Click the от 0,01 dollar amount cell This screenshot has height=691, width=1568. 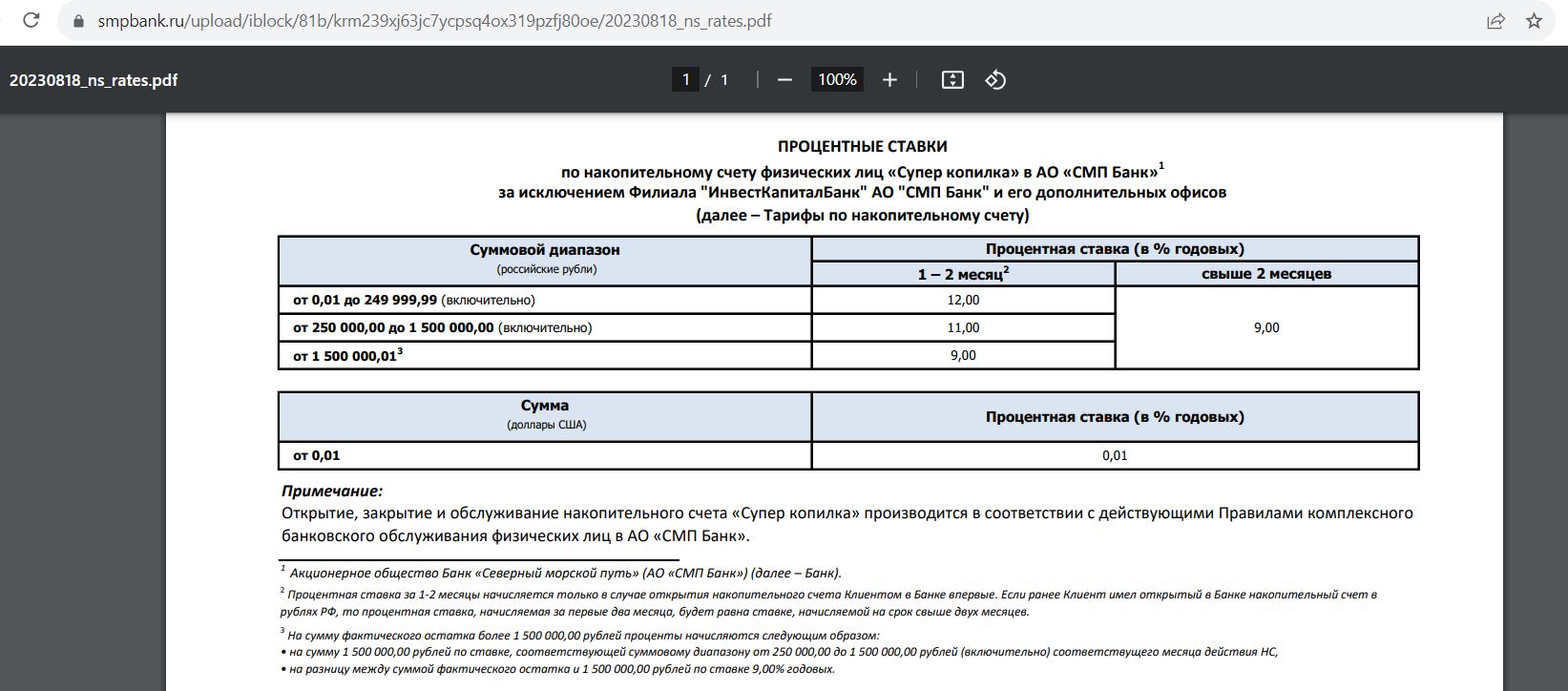[545, 455]
